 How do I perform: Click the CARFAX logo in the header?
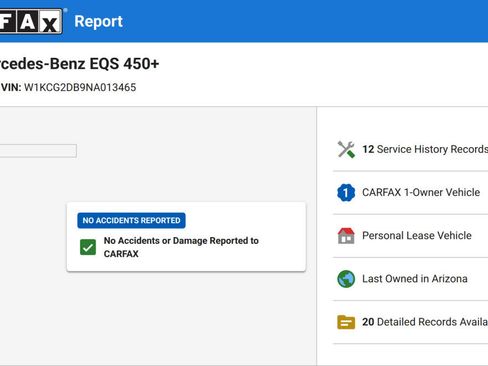pos(31,21)
